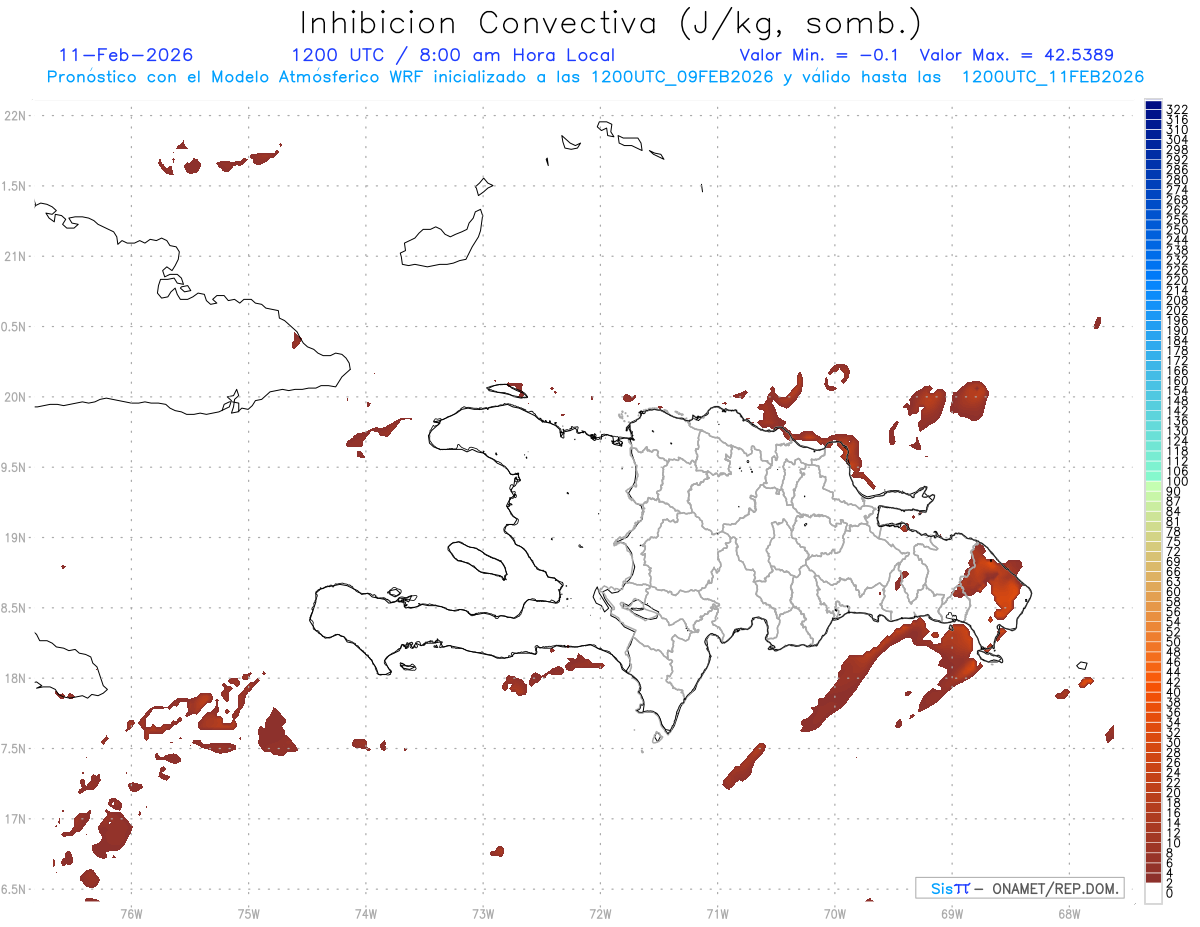Pick the darkest navy swatch beside 322
This screenshot has width=1200, height=927.
(x=1153, y=105)
